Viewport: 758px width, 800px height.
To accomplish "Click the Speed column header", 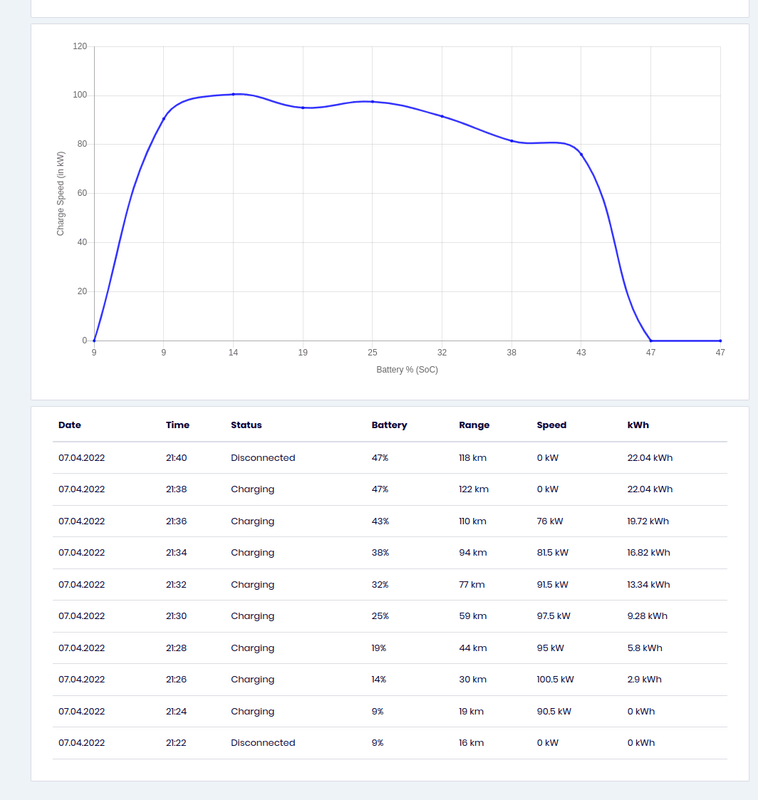I will point(551,425).
